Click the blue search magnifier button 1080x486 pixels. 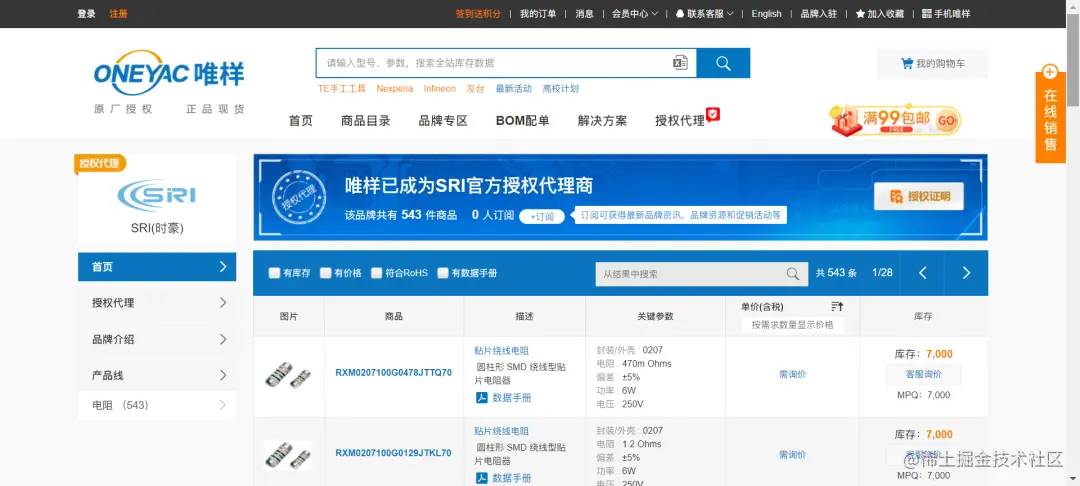coord(723,63)
